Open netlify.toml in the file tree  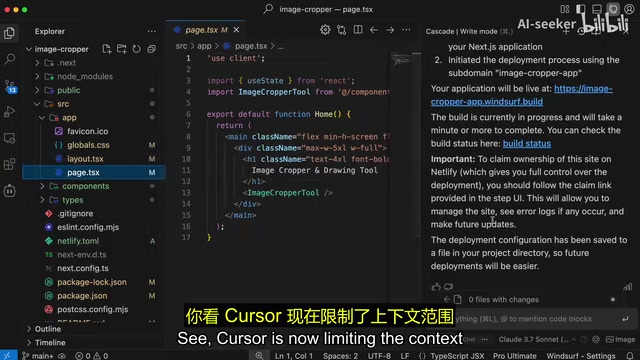[x=78, y=241]
